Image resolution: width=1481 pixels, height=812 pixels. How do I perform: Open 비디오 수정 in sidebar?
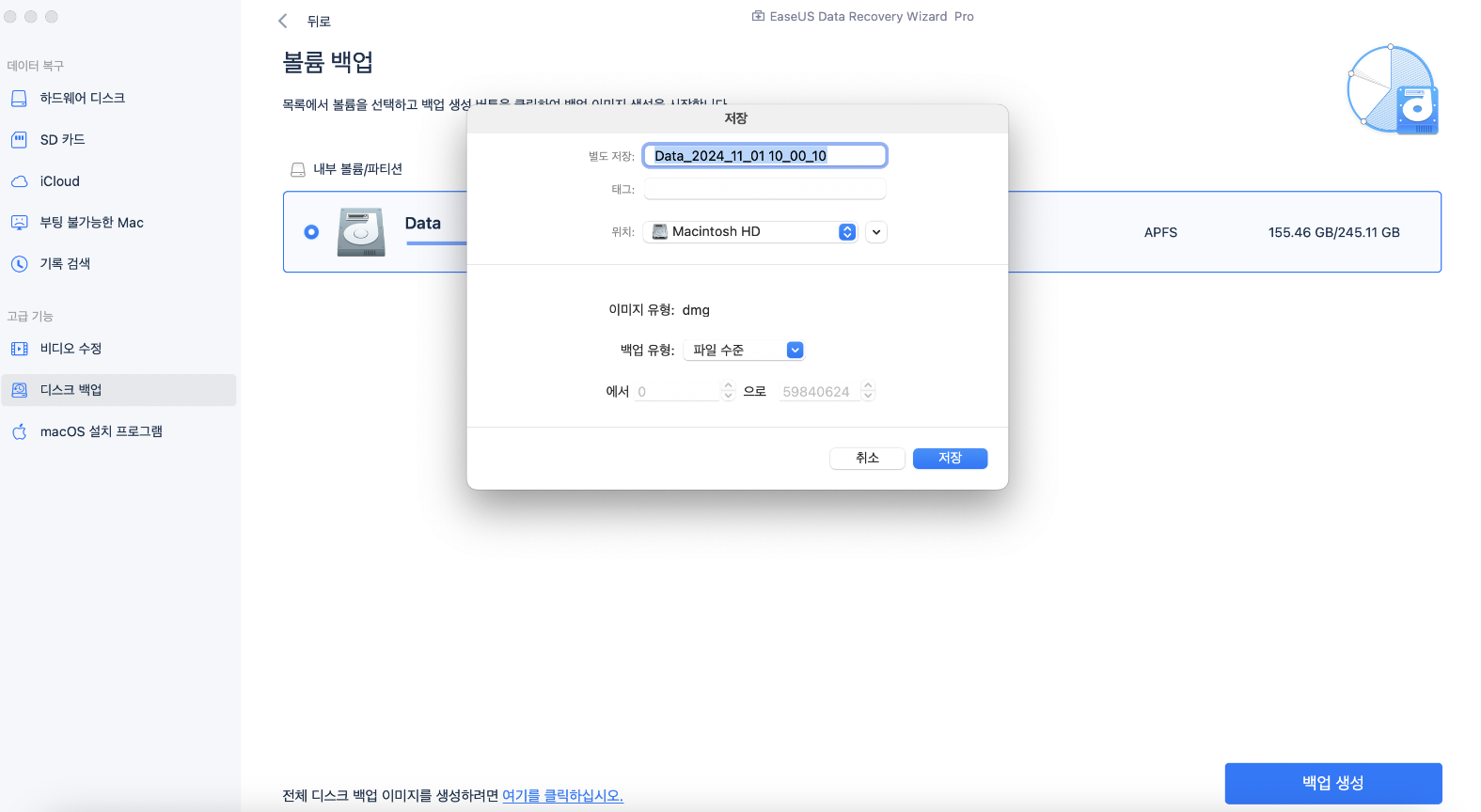coord(118,349)
